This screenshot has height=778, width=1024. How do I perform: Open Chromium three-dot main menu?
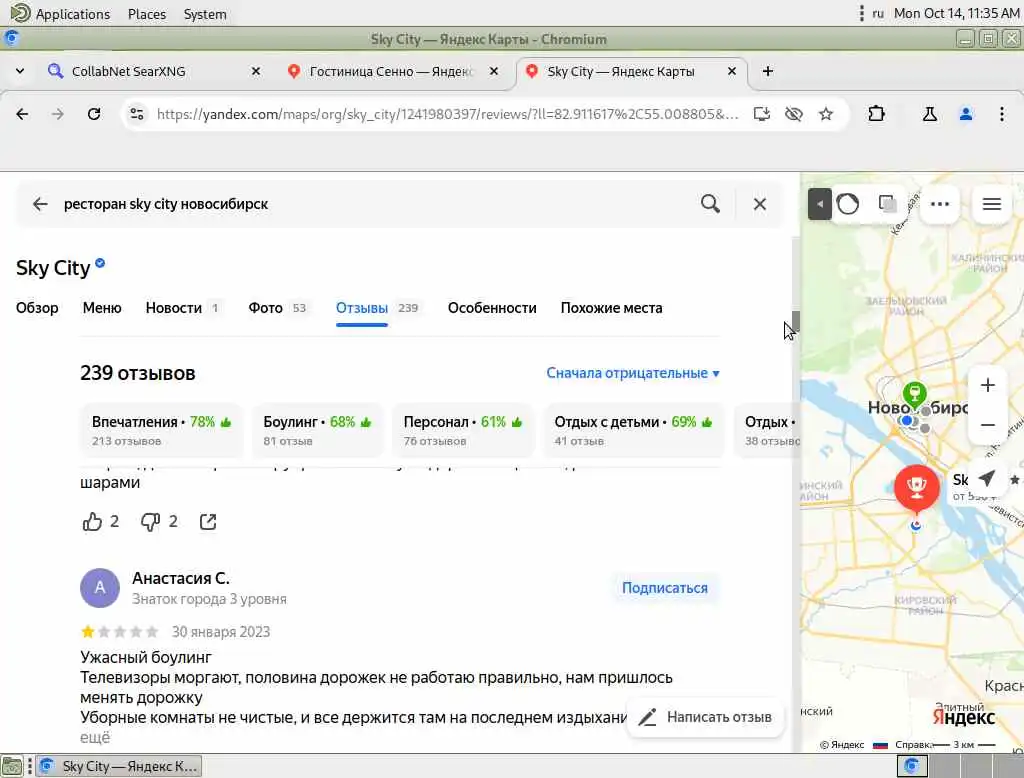pos(1002,114)
